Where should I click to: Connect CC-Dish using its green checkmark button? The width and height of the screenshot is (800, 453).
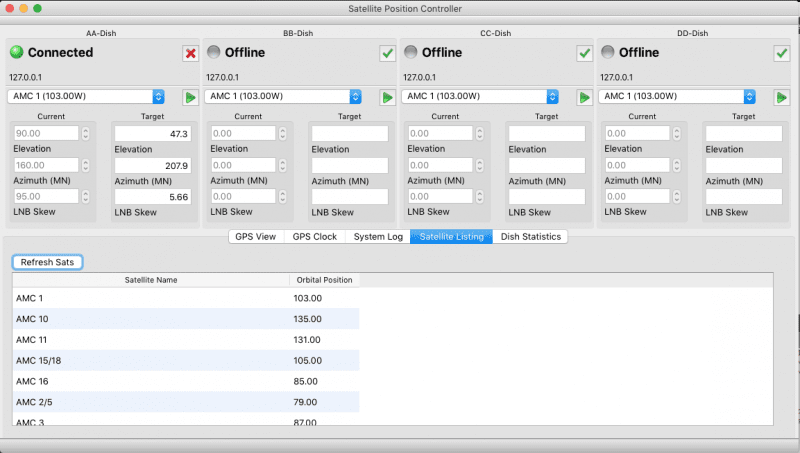pos(585,53)
